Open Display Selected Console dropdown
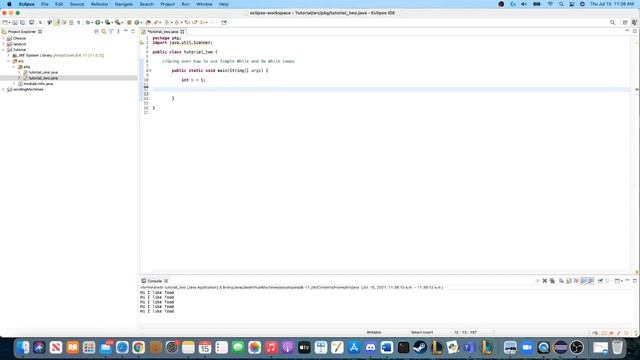This screenshot has height=360, width=640. [612, 281]
